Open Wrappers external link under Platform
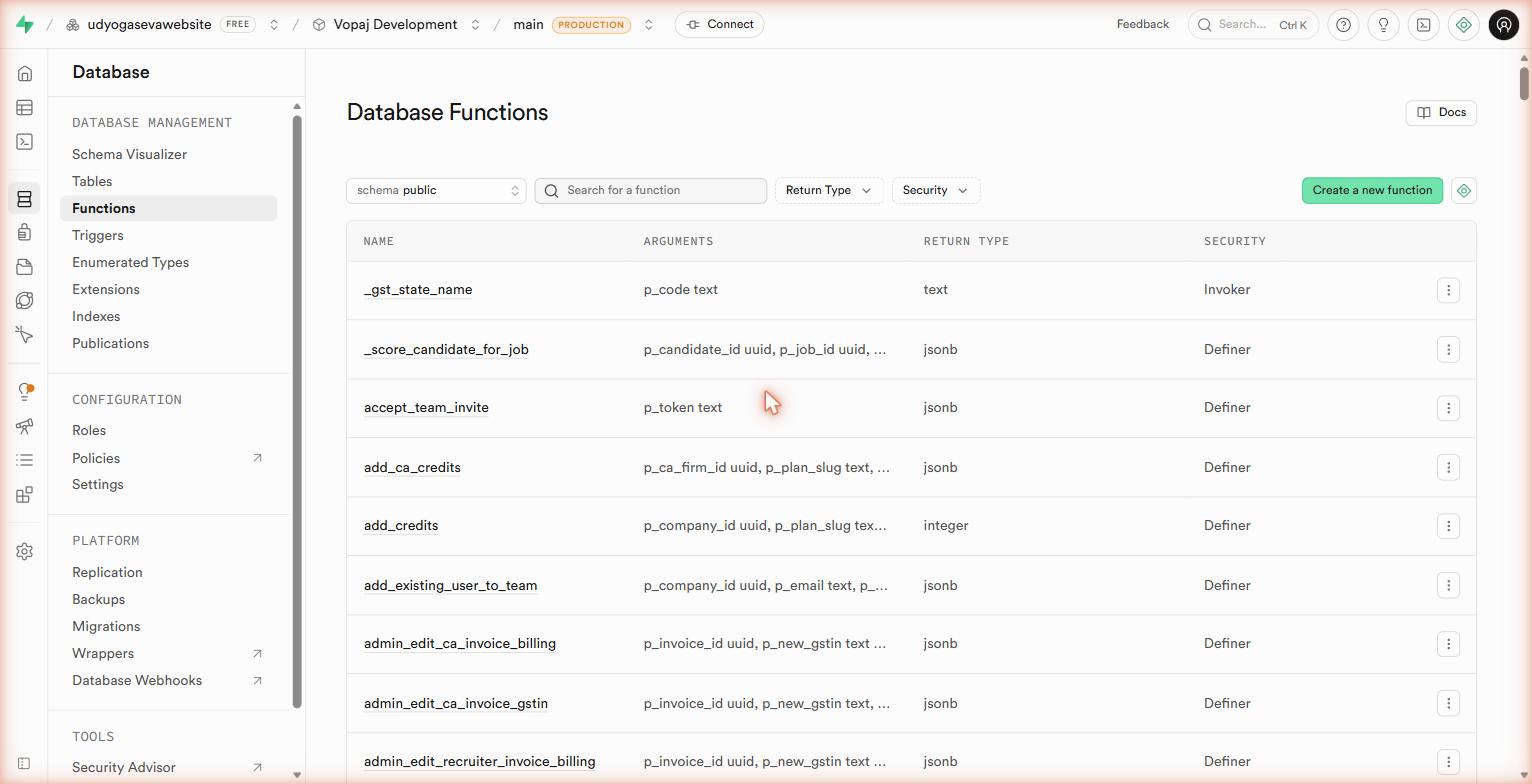The image size is (1532, 784). (168, 654)
